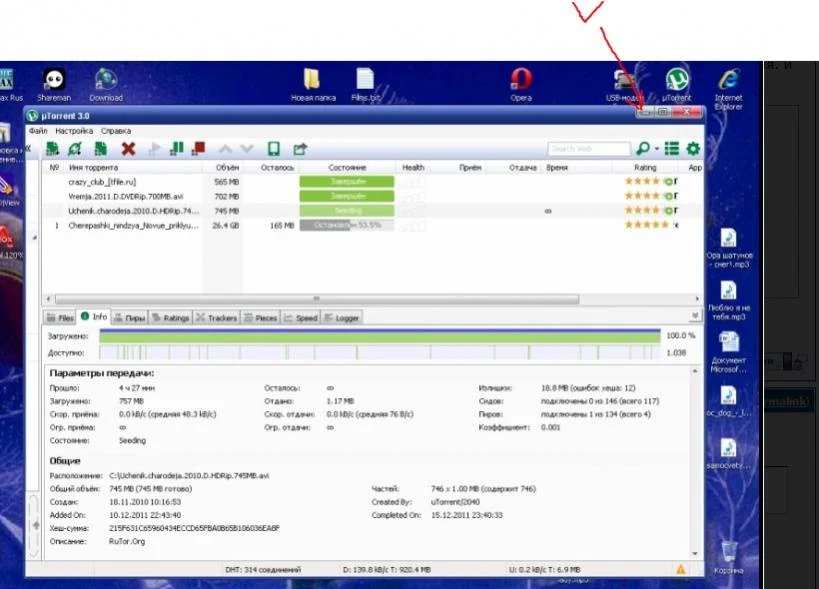
Task: Select the Cherepashki_nindzya torrent row
Action: [372, 226]
